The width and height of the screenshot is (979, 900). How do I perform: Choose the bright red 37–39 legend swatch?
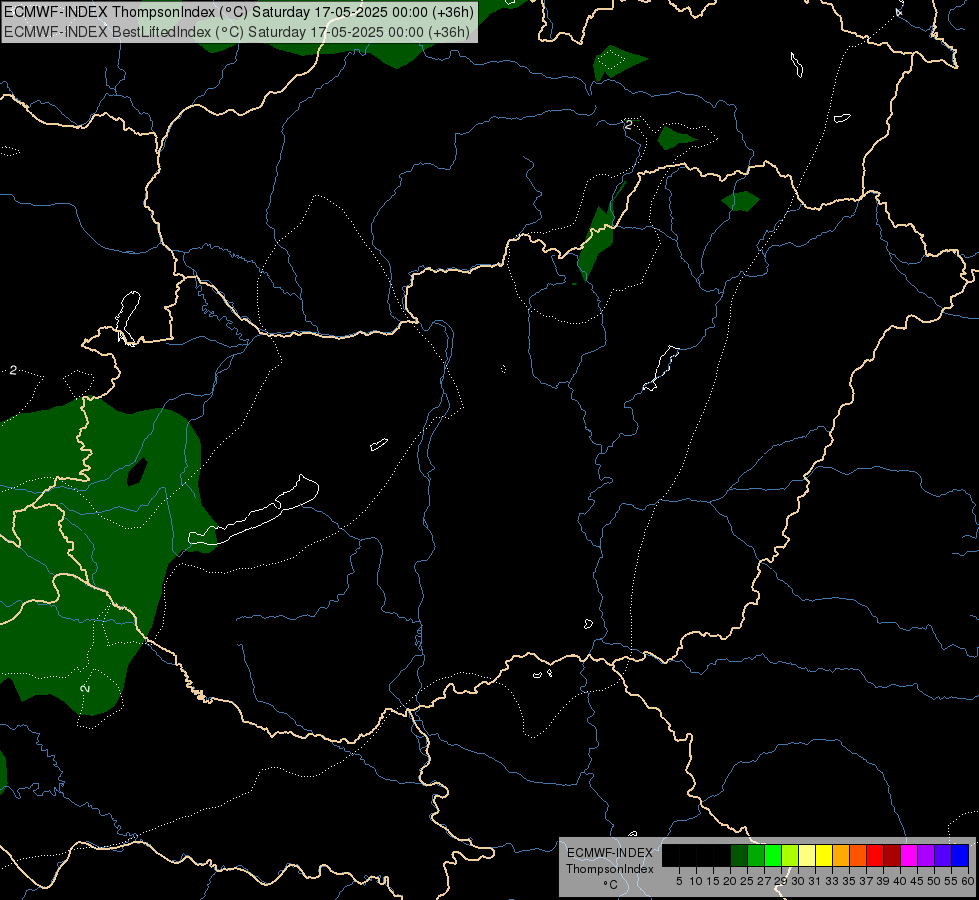coord(875,855)
